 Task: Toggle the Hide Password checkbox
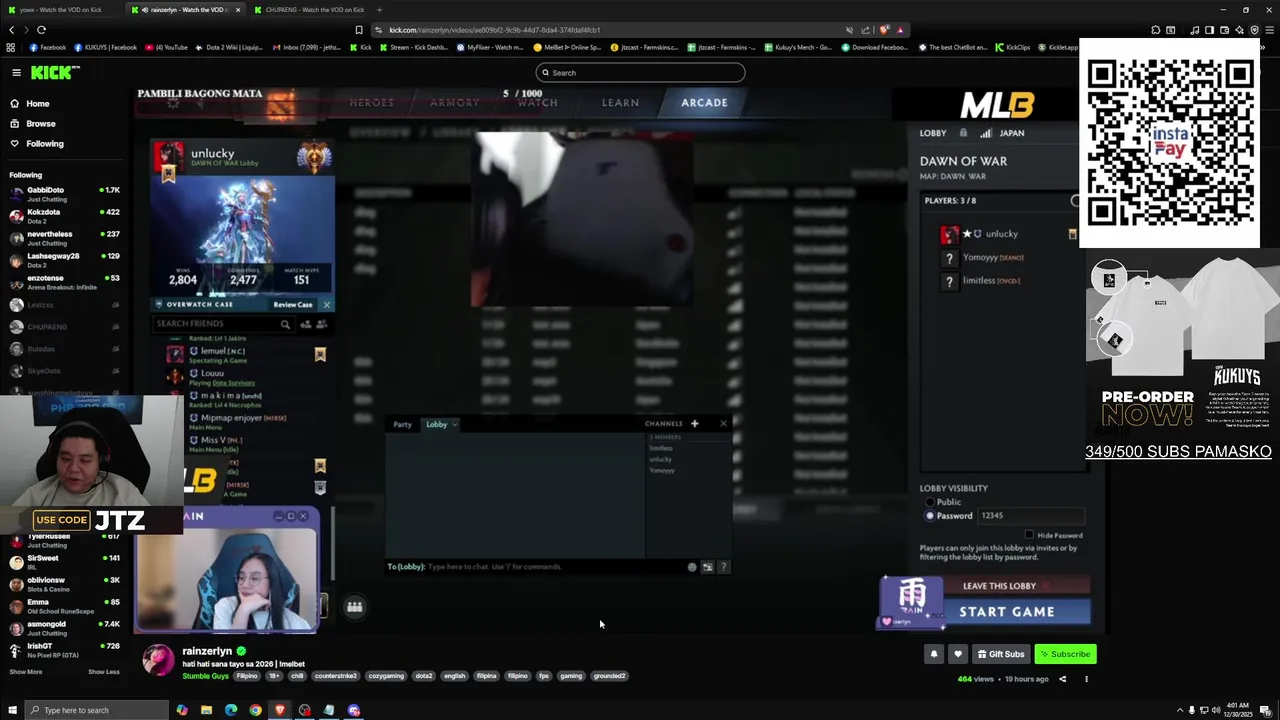(x=1030, y=535)
